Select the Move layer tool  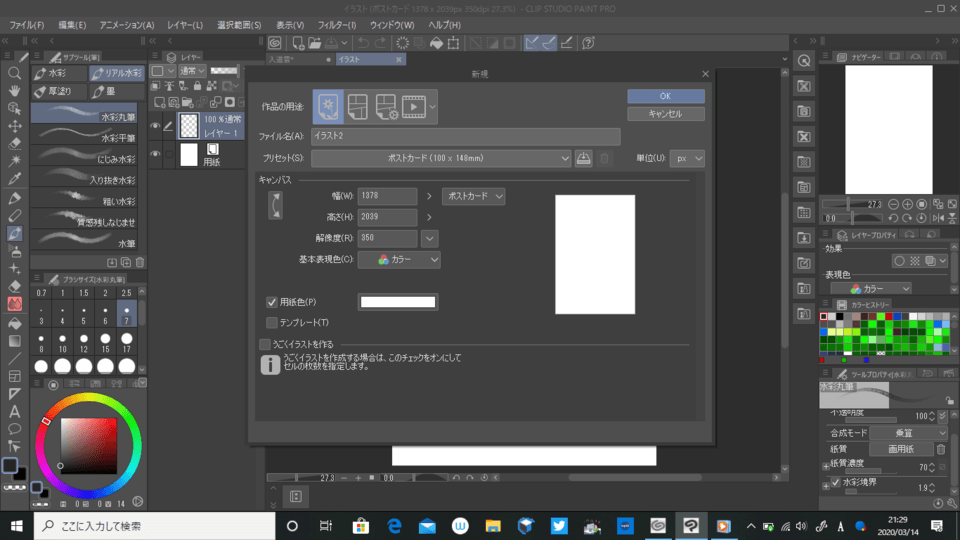tap(15, 126)
